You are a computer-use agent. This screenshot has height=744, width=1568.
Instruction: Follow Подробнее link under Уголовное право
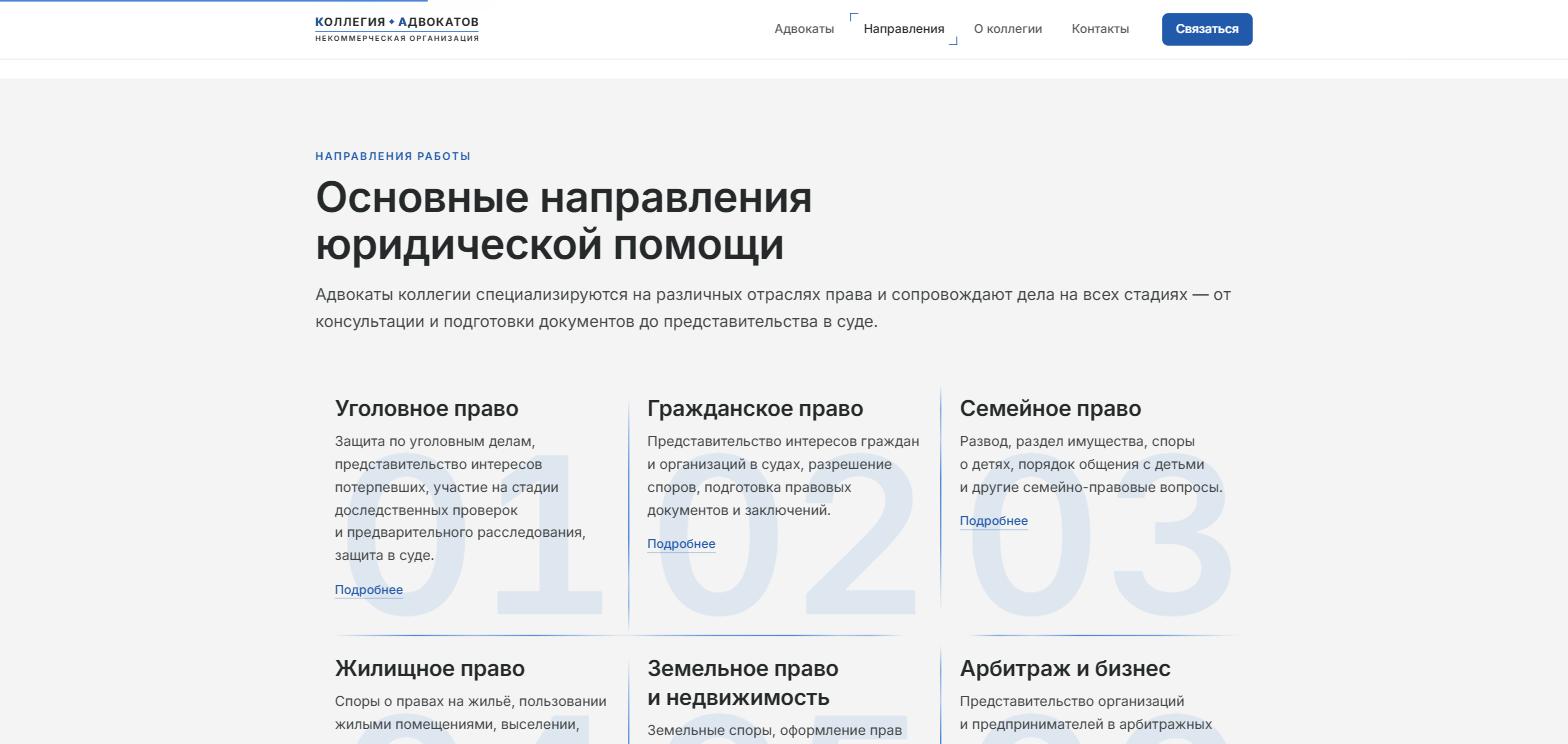[369, 590]
